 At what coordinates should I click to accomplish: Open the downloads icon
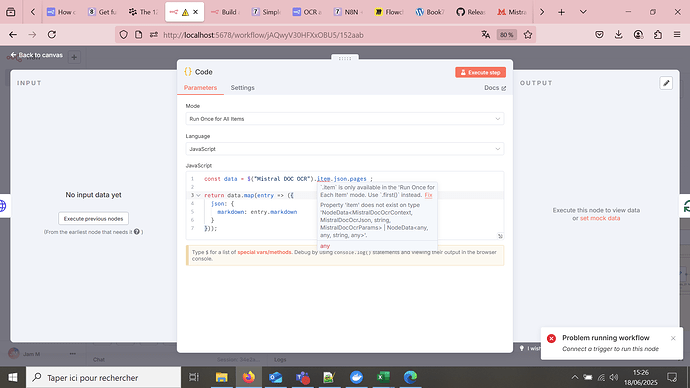point(619,35)
